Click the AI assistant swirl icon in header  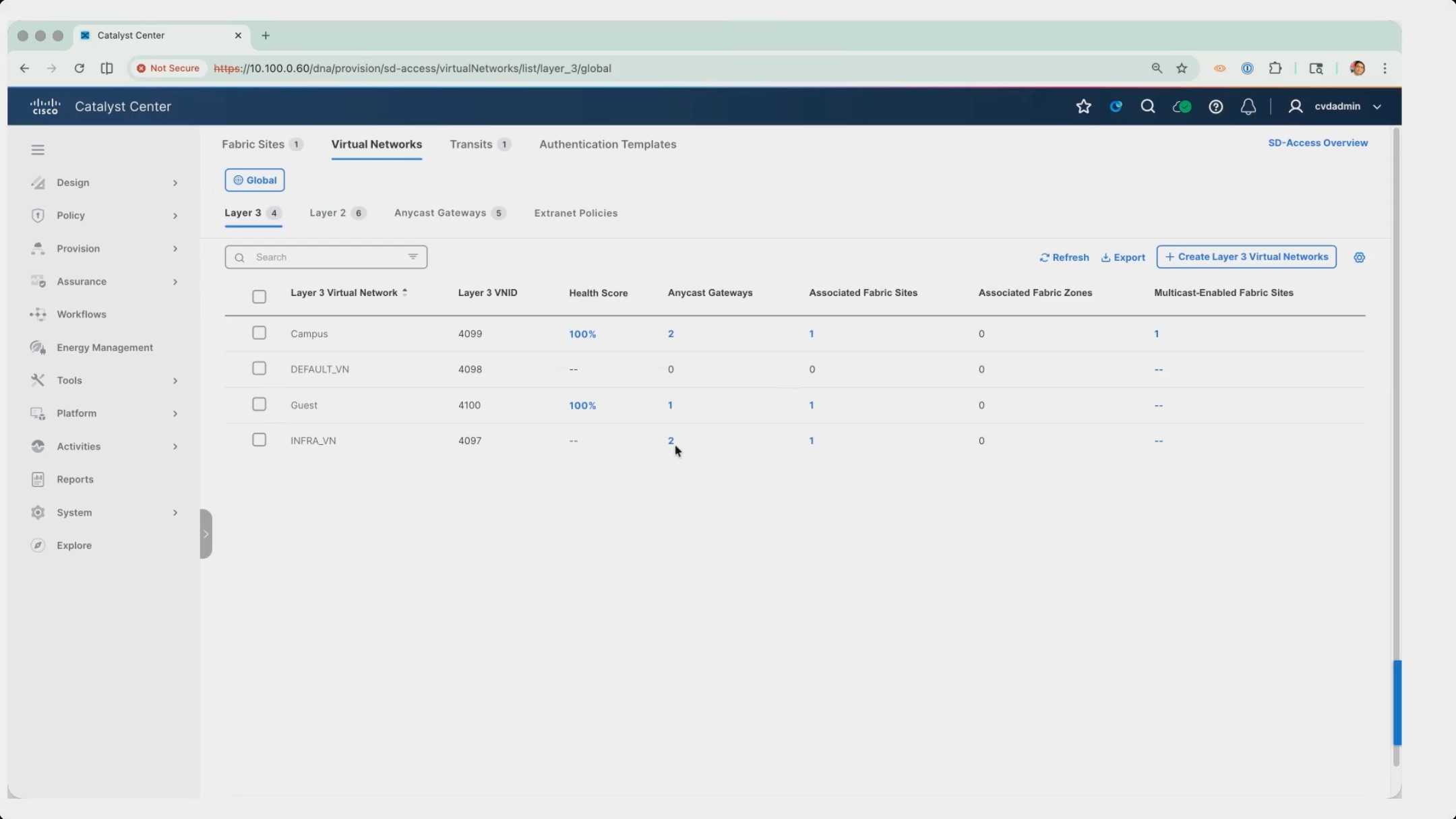[x=1116, y=107]
